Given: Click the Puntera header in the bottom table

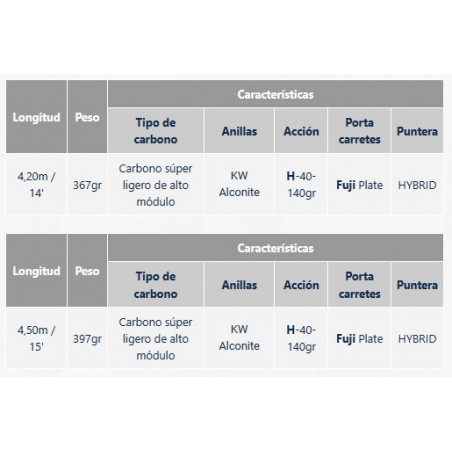Looking at the screenshot, I should coord(417,284).
